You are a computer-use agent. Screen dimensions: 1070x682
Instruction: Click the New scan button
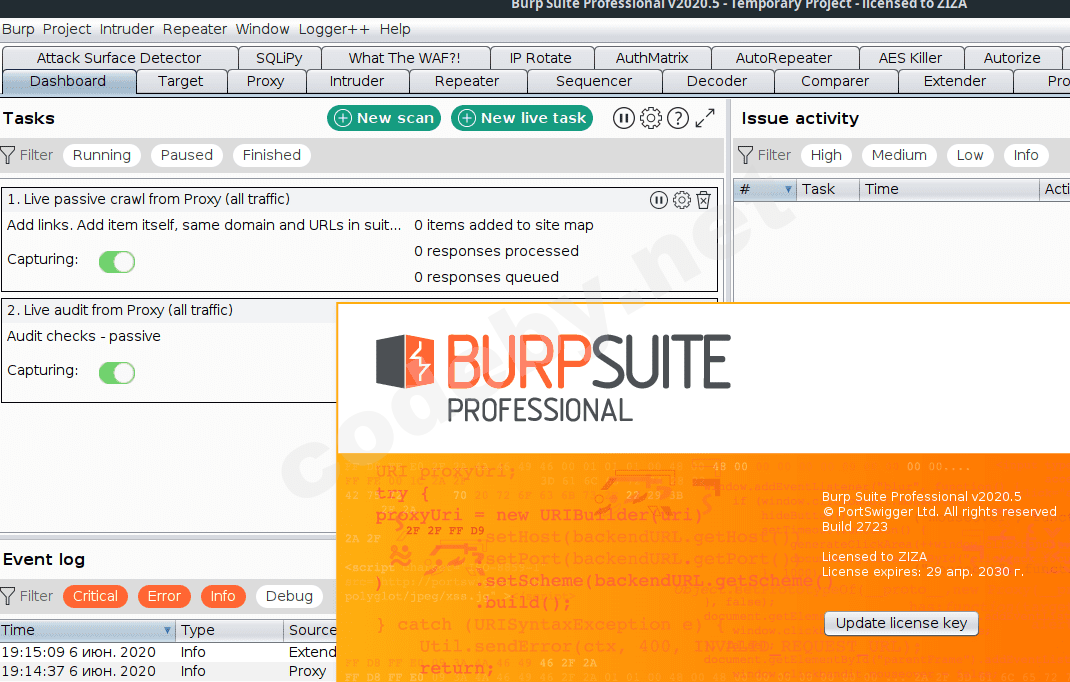(x=384, y=118)
